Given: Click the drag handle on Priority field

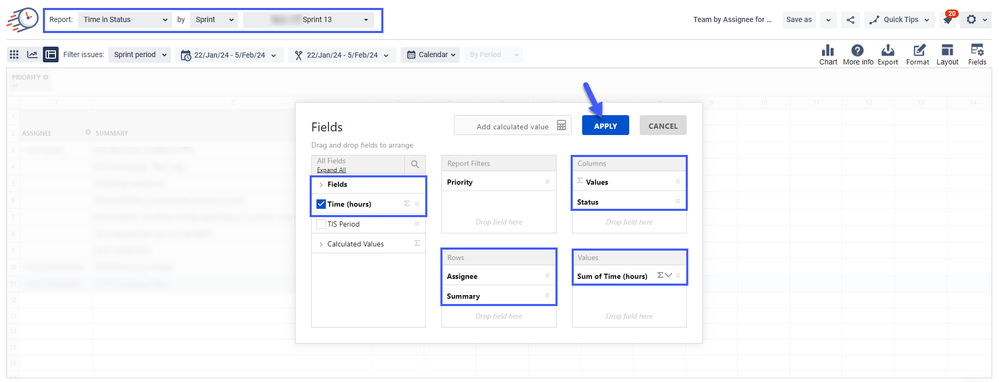Looking at the screenshot, I should pyautogui.click(x=547, y=182).
